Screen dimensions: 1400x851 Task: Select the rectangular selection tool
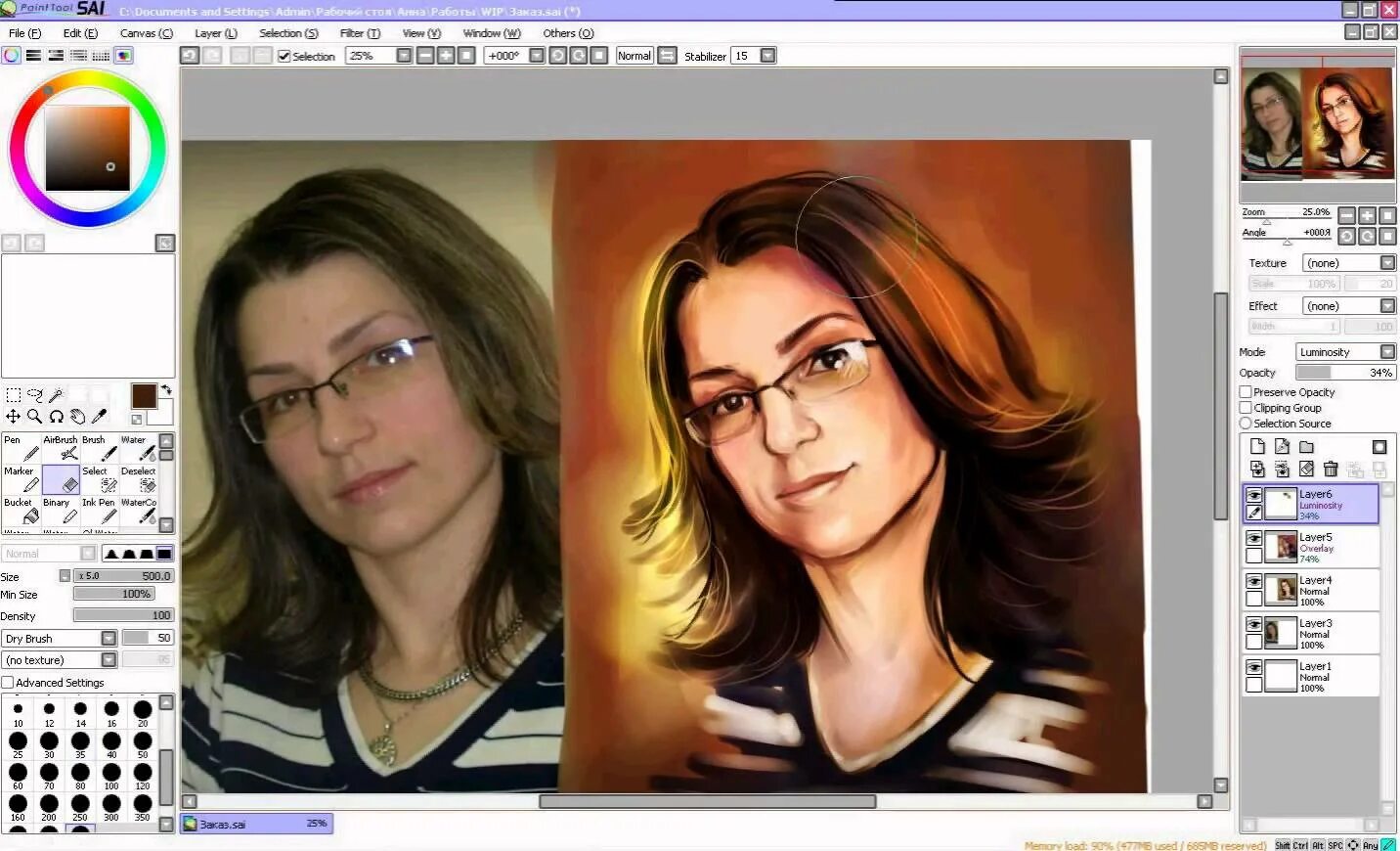(14, 395)
